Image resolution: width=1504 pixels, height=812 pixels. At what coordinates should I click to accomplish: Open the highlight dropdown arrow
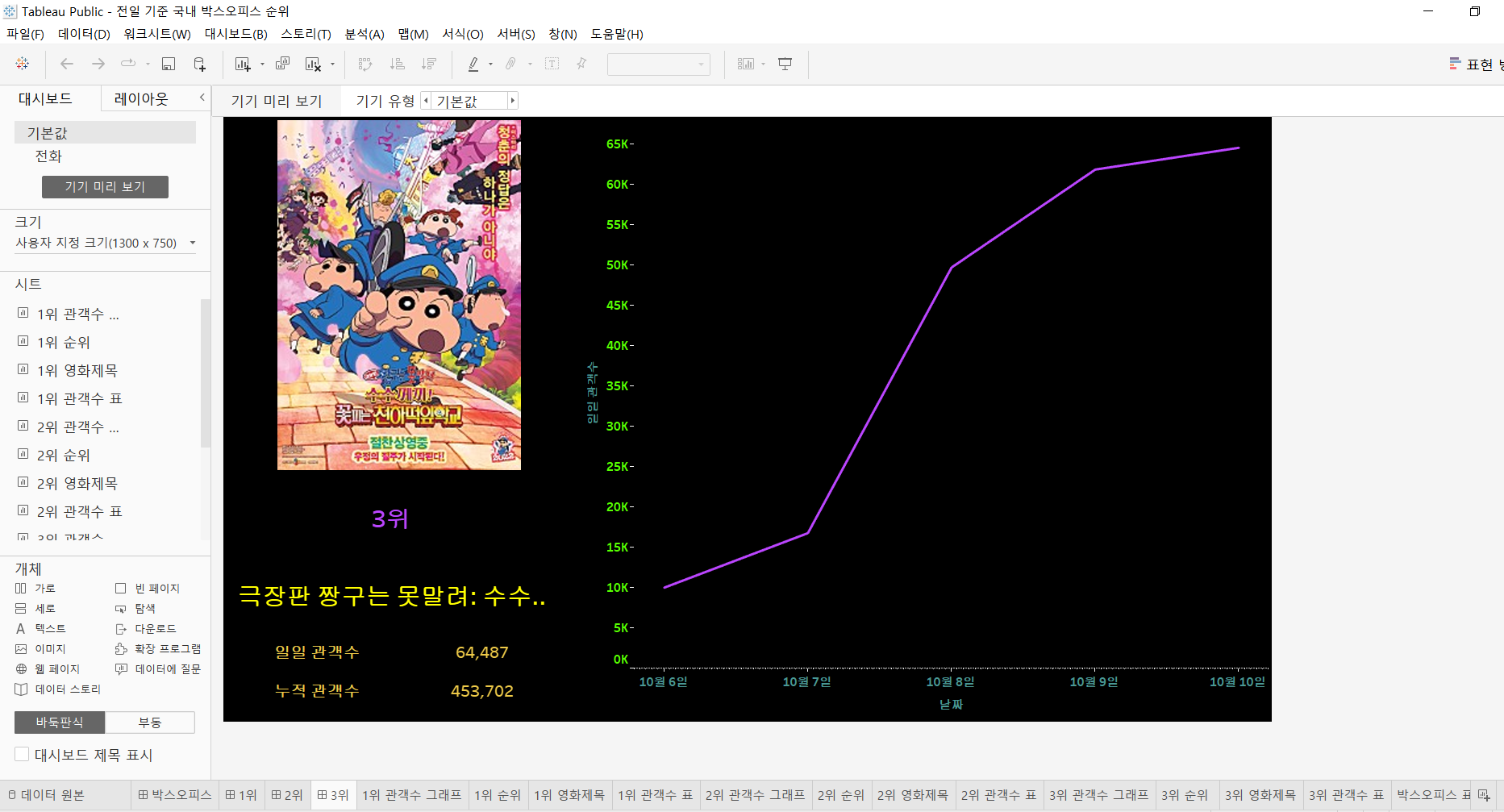pyautogui.click(x=490, y=65)
